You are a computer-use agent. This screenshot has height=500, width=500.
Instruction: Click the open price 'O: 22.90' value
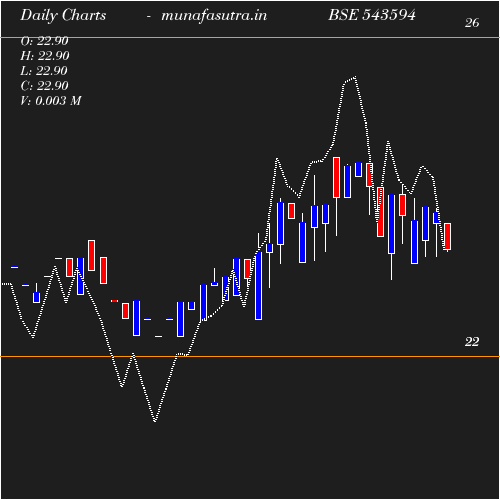click(44, 41)
